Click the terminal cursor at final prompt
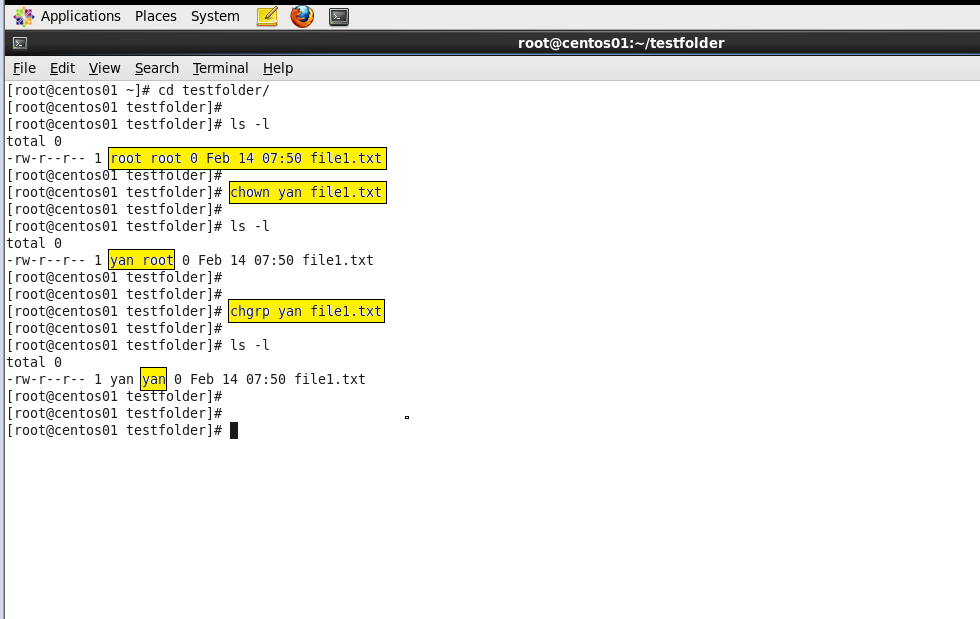This screenshot has height=619, width=980. [234, 431]
